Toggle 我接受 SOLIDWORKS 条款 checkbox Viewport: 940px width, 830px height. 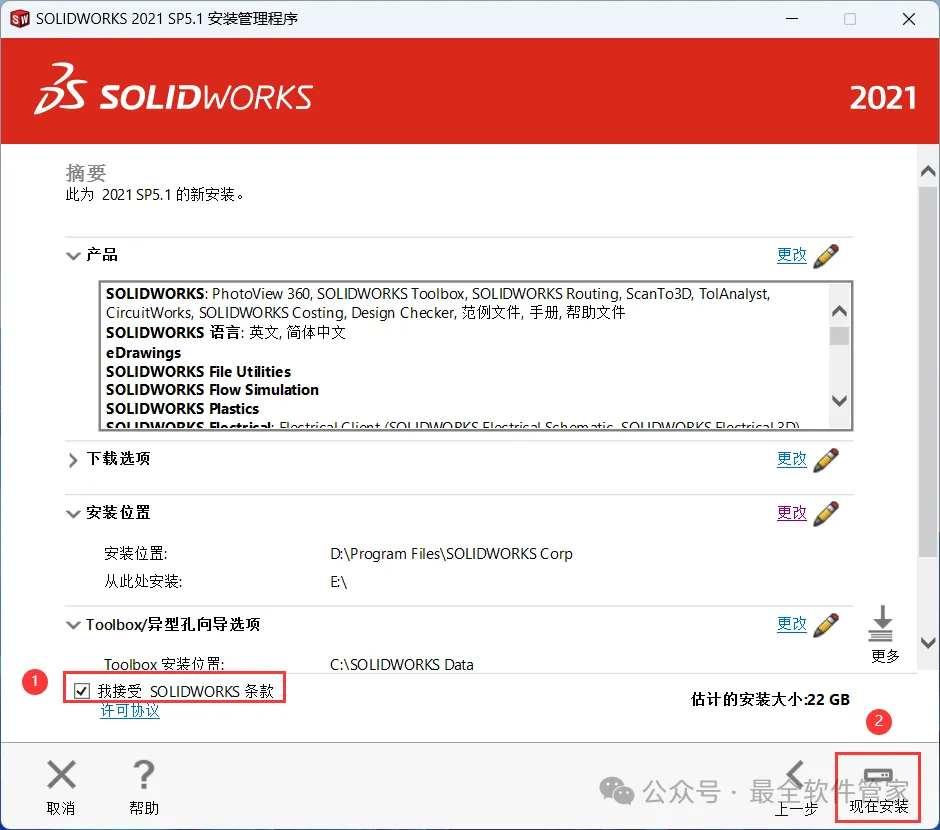[82, 691]
